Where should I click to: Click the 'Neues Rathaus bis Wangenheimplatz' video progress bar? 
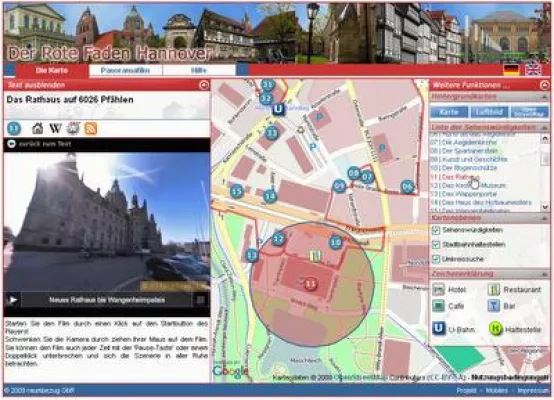point(107,300)
